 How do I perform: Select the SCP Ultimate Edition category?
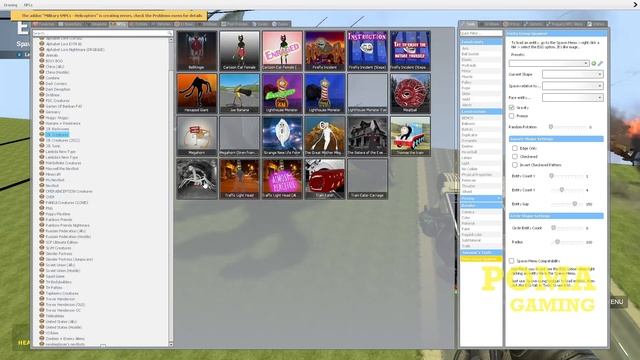tap(62, 242)
